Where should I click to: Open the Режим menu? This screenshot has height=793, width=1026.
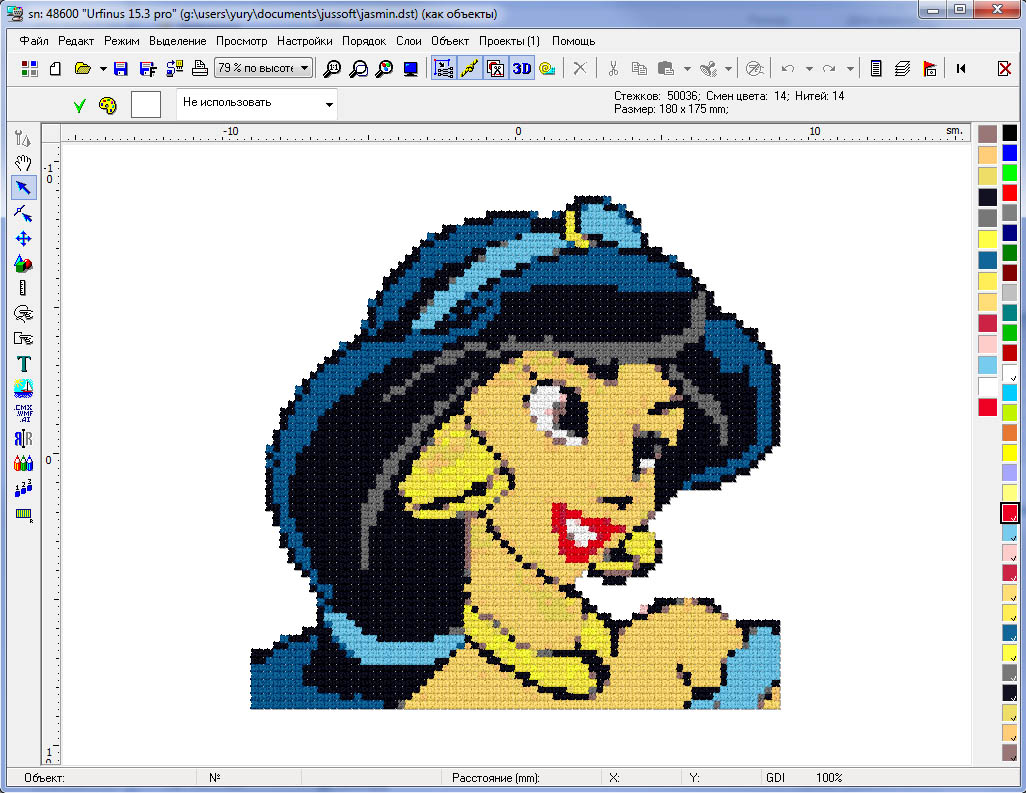122,41
